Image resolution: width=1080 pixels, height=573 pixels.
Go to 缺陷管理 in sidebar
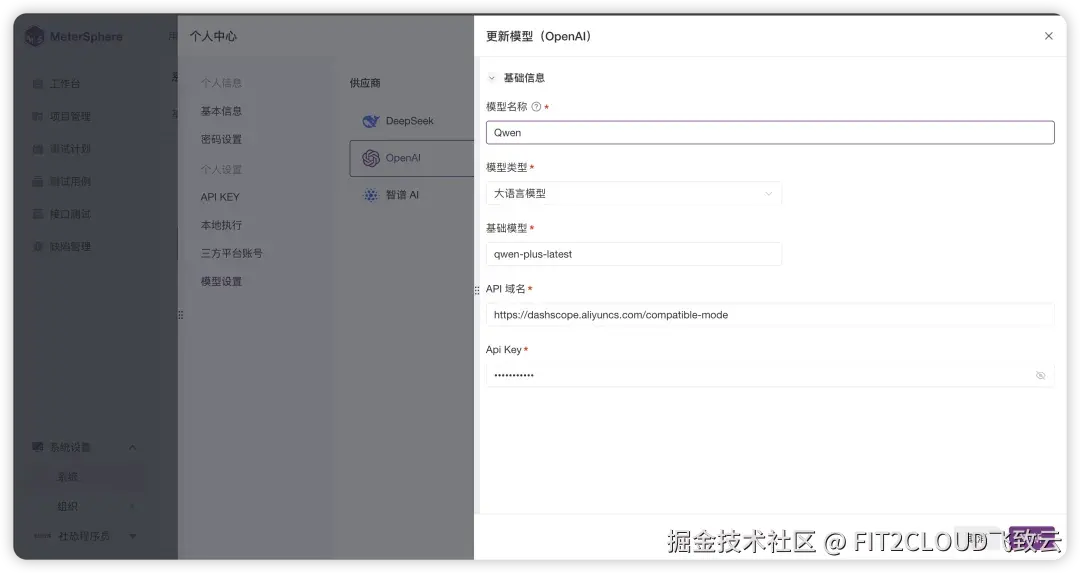tap(70, 247)
